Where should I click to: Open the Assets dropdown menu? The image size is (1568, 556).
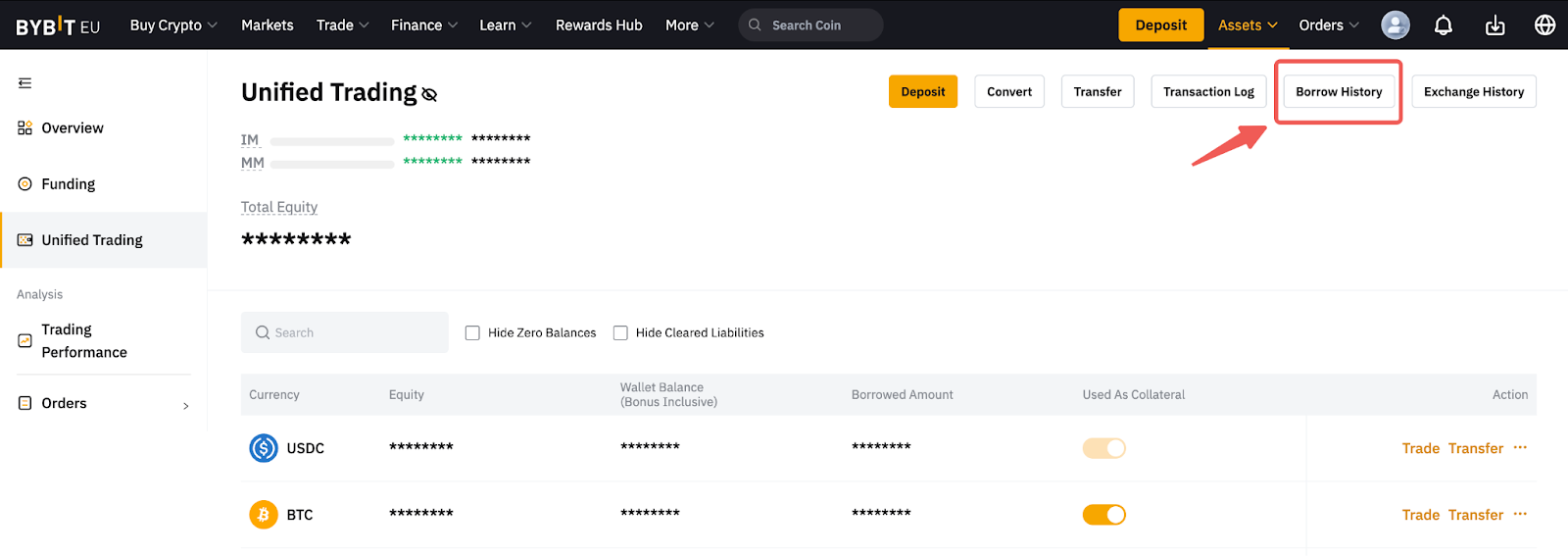coord(1247,25)
